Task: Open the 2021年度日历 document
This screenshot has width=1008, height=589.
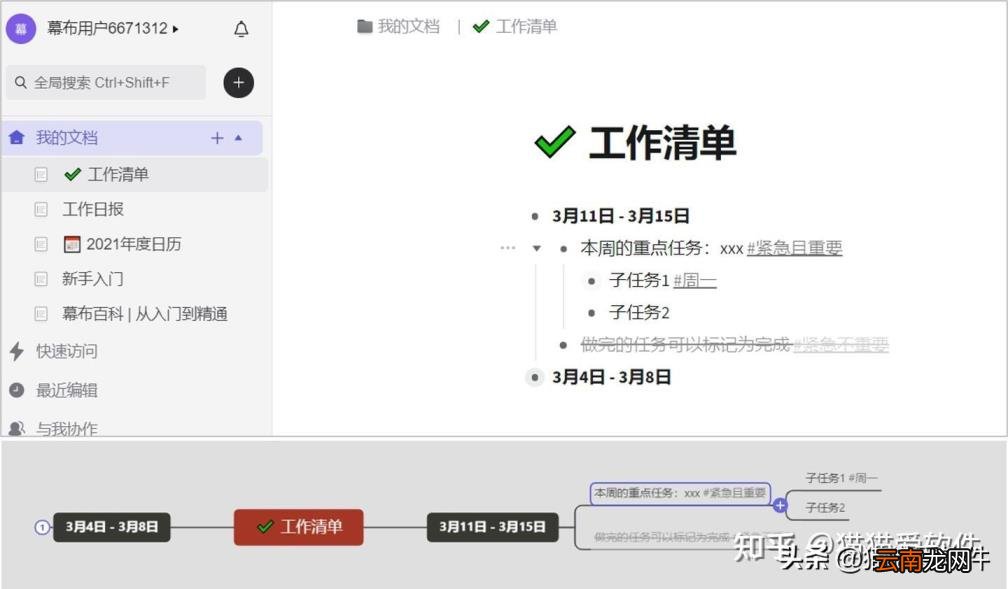Action: tap(134, 244)
